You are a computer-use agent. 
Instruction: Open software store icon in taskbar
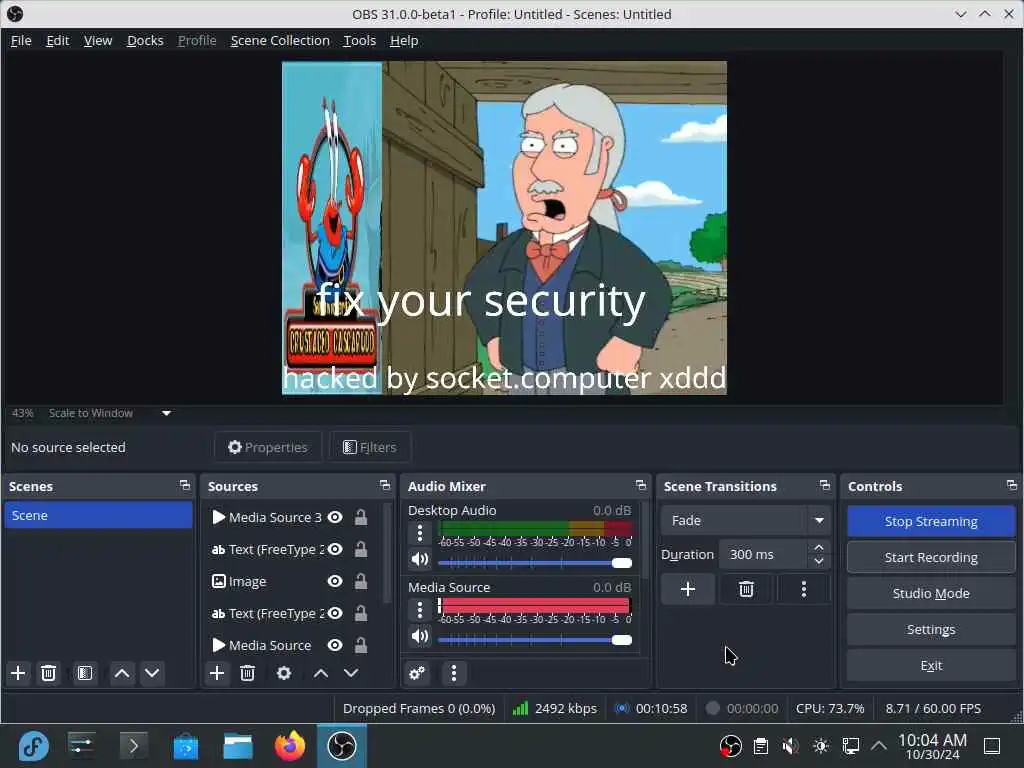click(185, 746)
